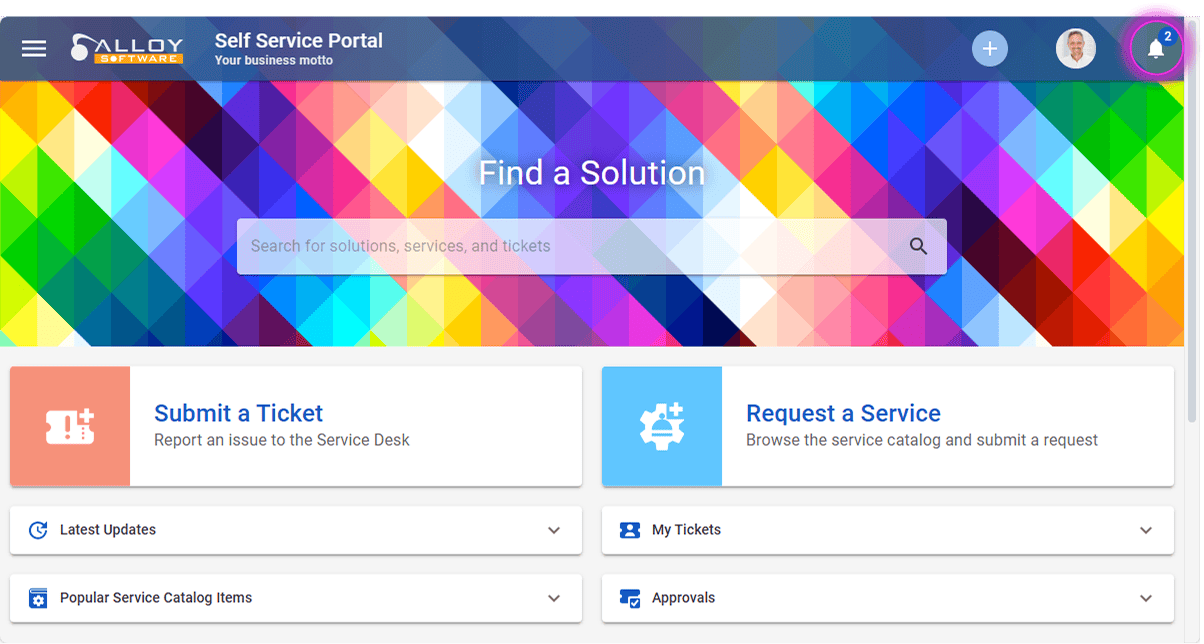The height and width of the screenshot is (644, 1204).
Task: Click the Latest Updates refresh icon
Action: click(38, 530)
